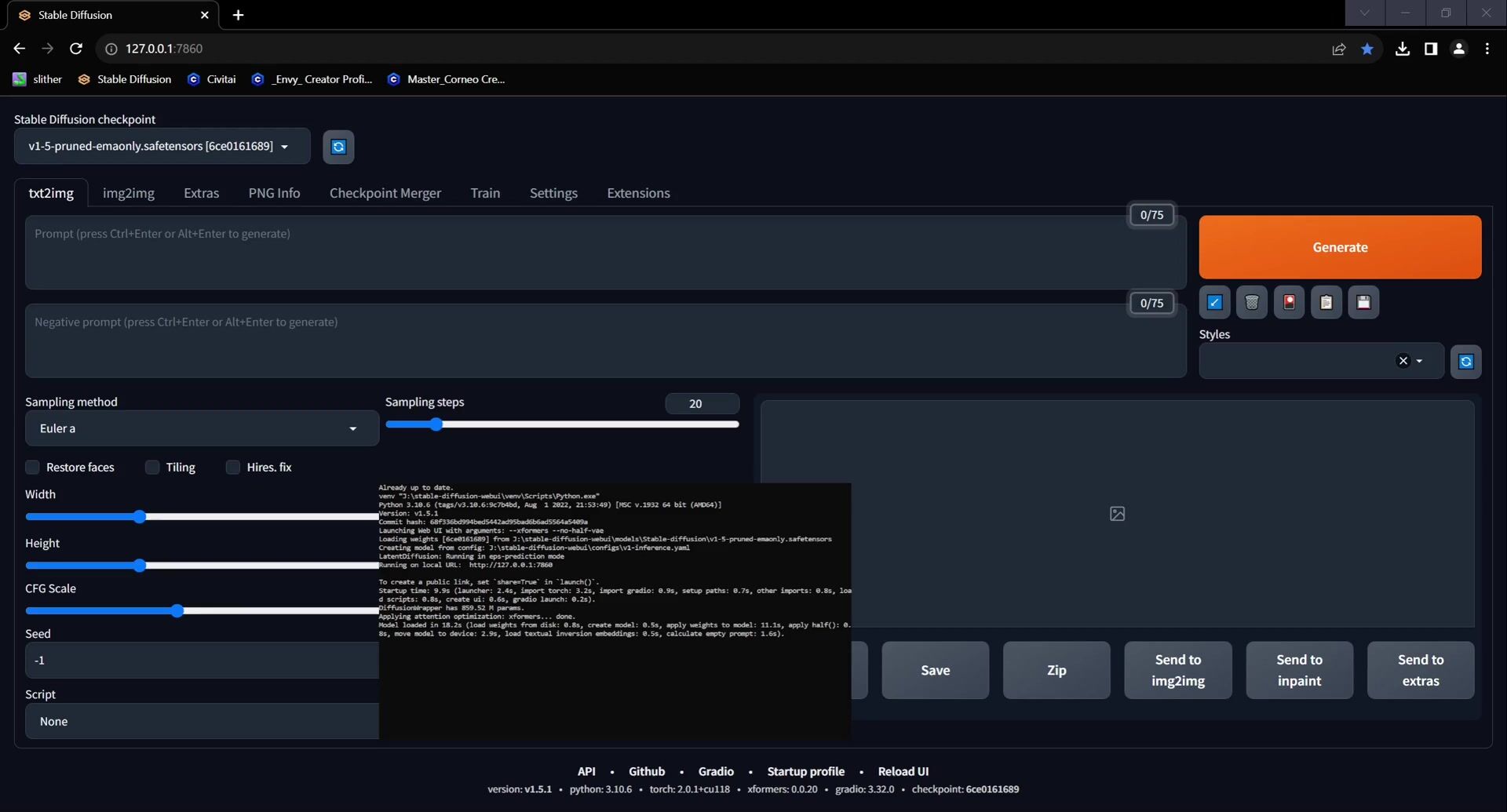The width and height of the screenshot is (1507, 812).
Task: Switch to the img2img tab
Action: pos(128,193)
